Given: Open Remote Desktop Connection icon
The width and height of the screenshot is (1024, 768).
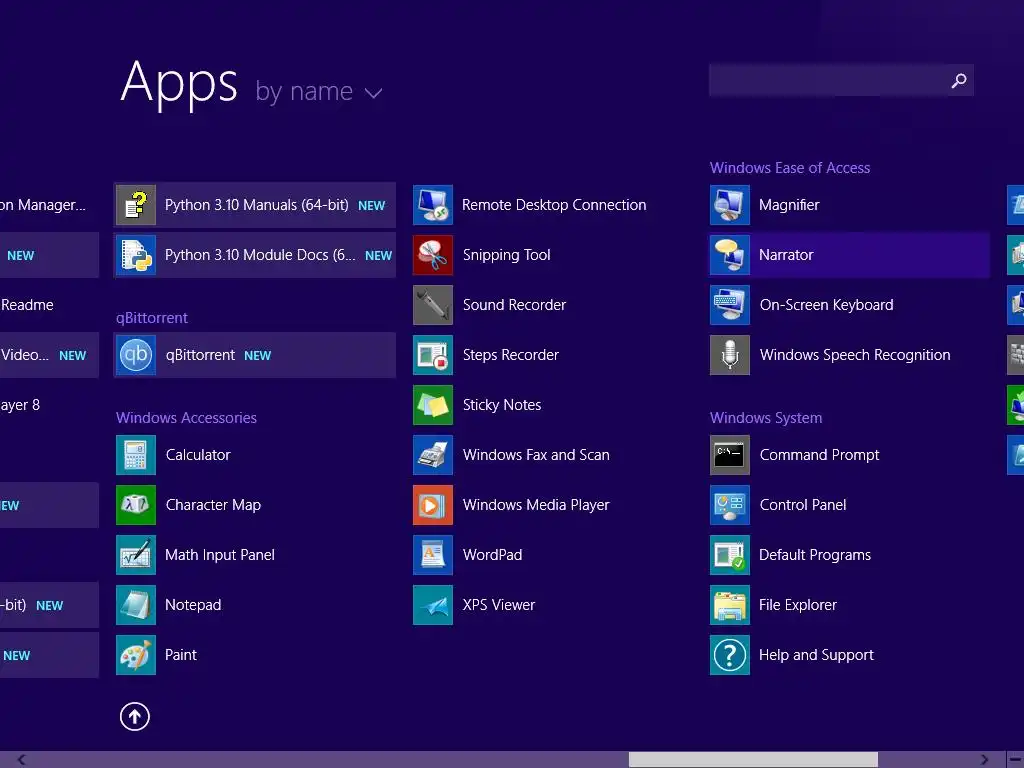Looking at the screenshot, I should click(433, 205).
